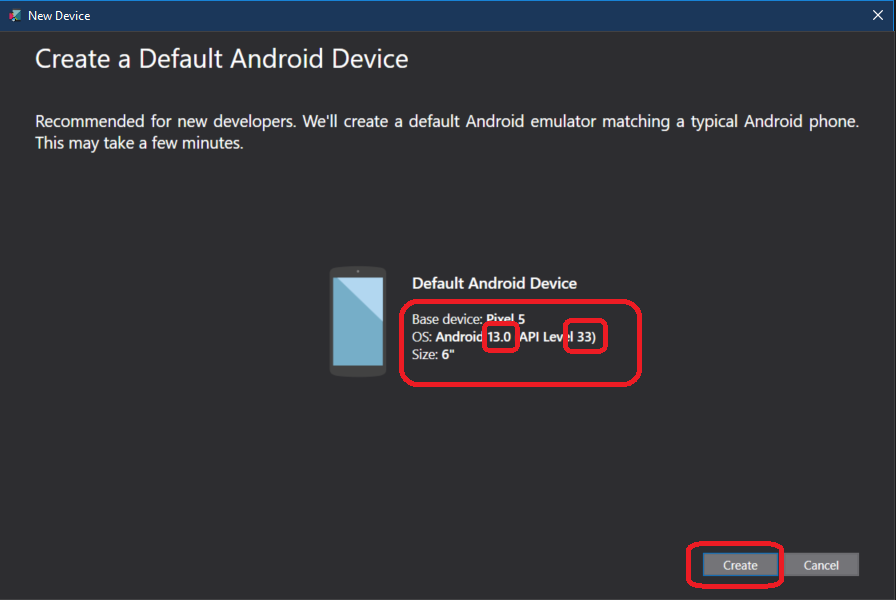896x600 pixels.
Task: Click the Cancel button
Action: pos(821,565)
